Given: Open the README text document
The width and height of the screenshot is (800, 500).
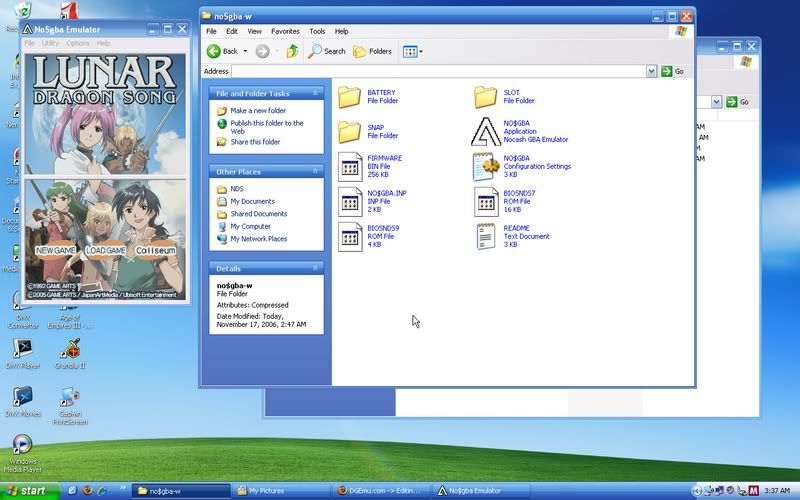Looking at the screenshot, I should click(x=486, y=236).
